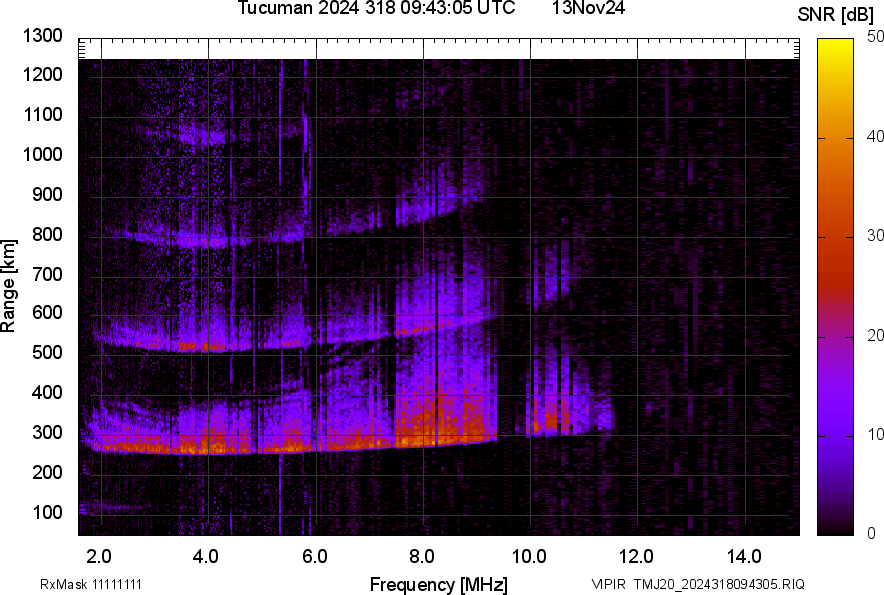Click the 'VIPIR' footer label
This screenshot has height=595, width=884.
click(x=609, y=584)
